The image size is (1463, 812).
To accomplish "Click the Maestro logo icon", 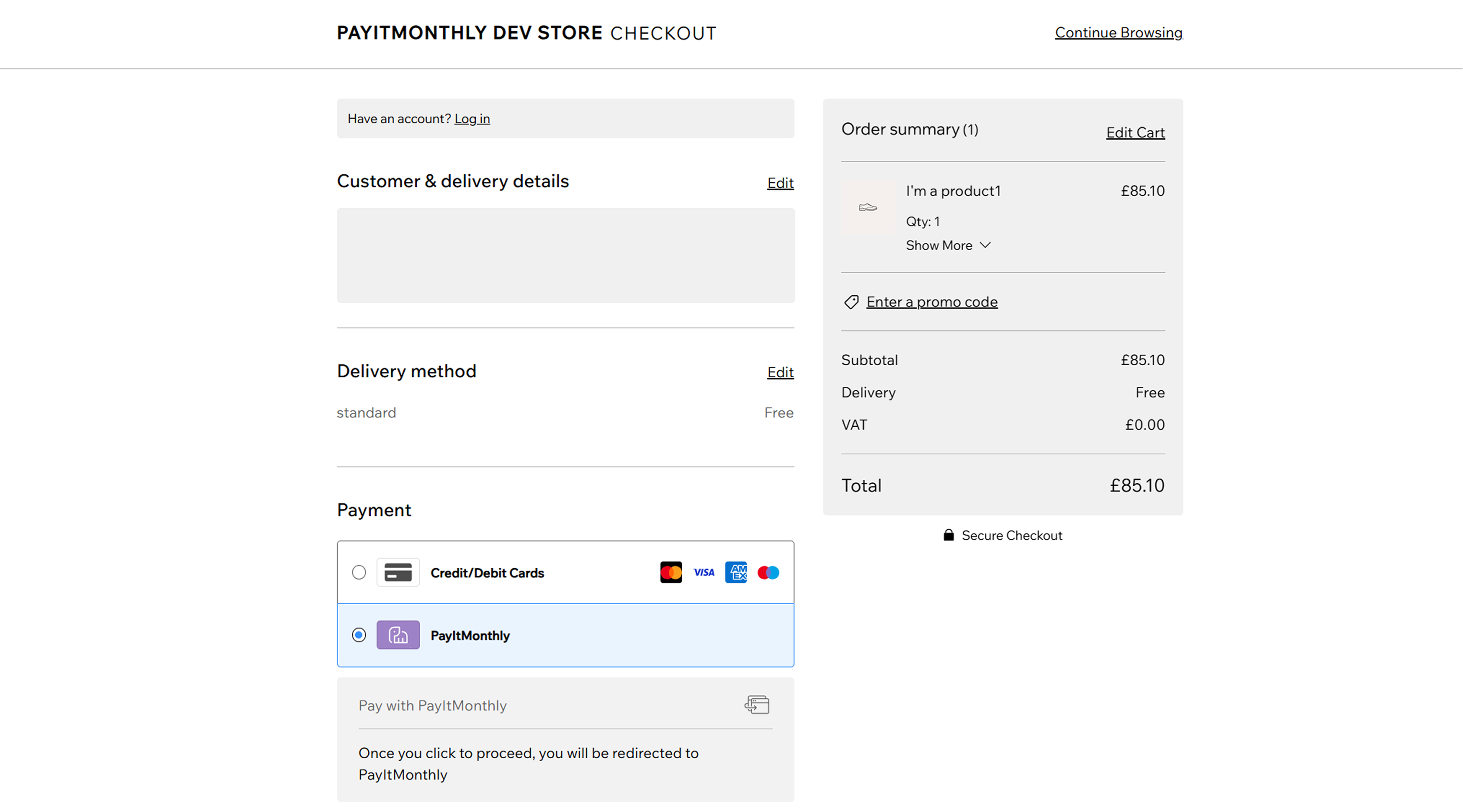I will (768, 573).
